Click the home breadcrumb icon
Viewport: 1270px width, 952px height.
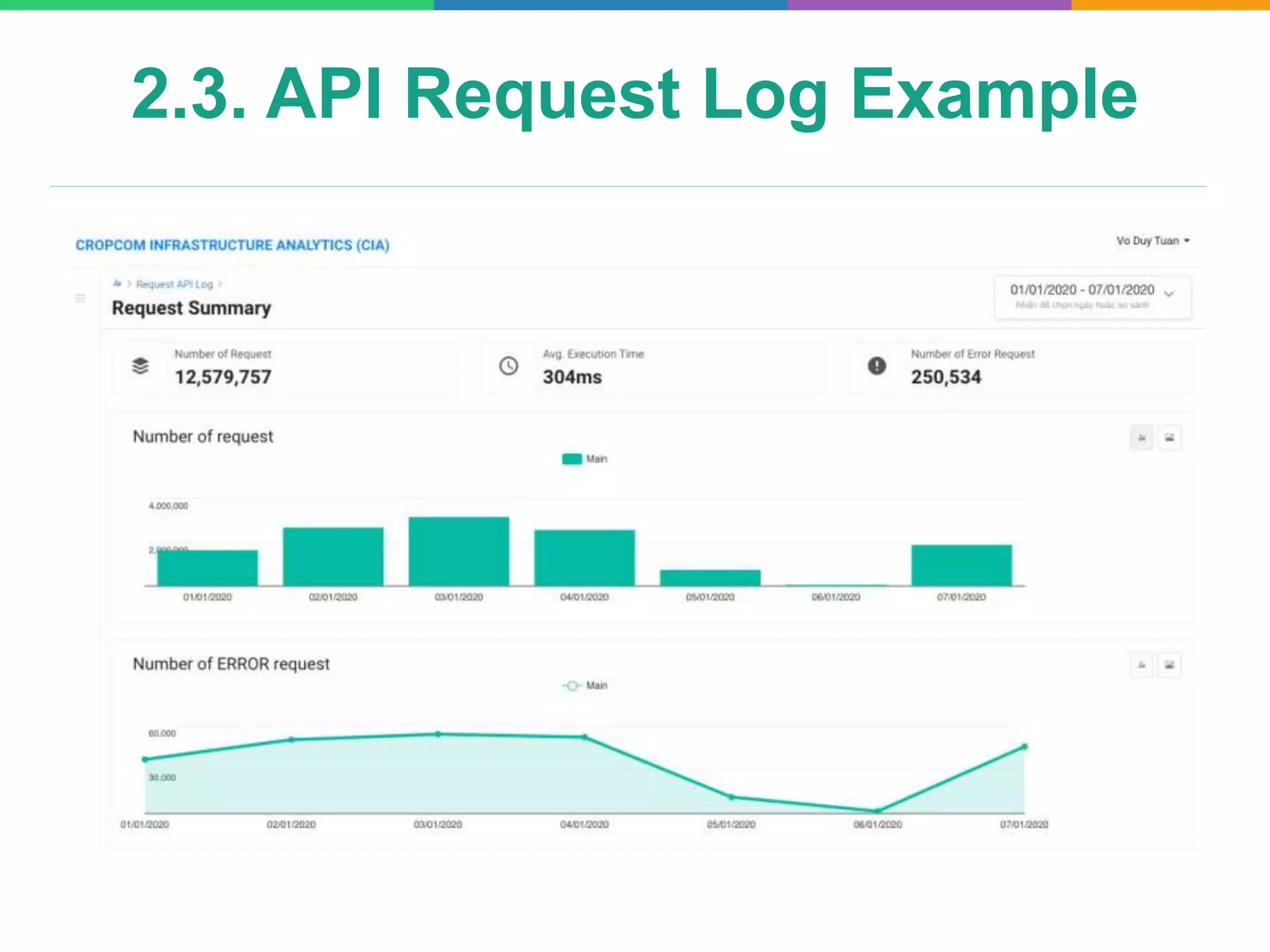click(x=117, y=284)
